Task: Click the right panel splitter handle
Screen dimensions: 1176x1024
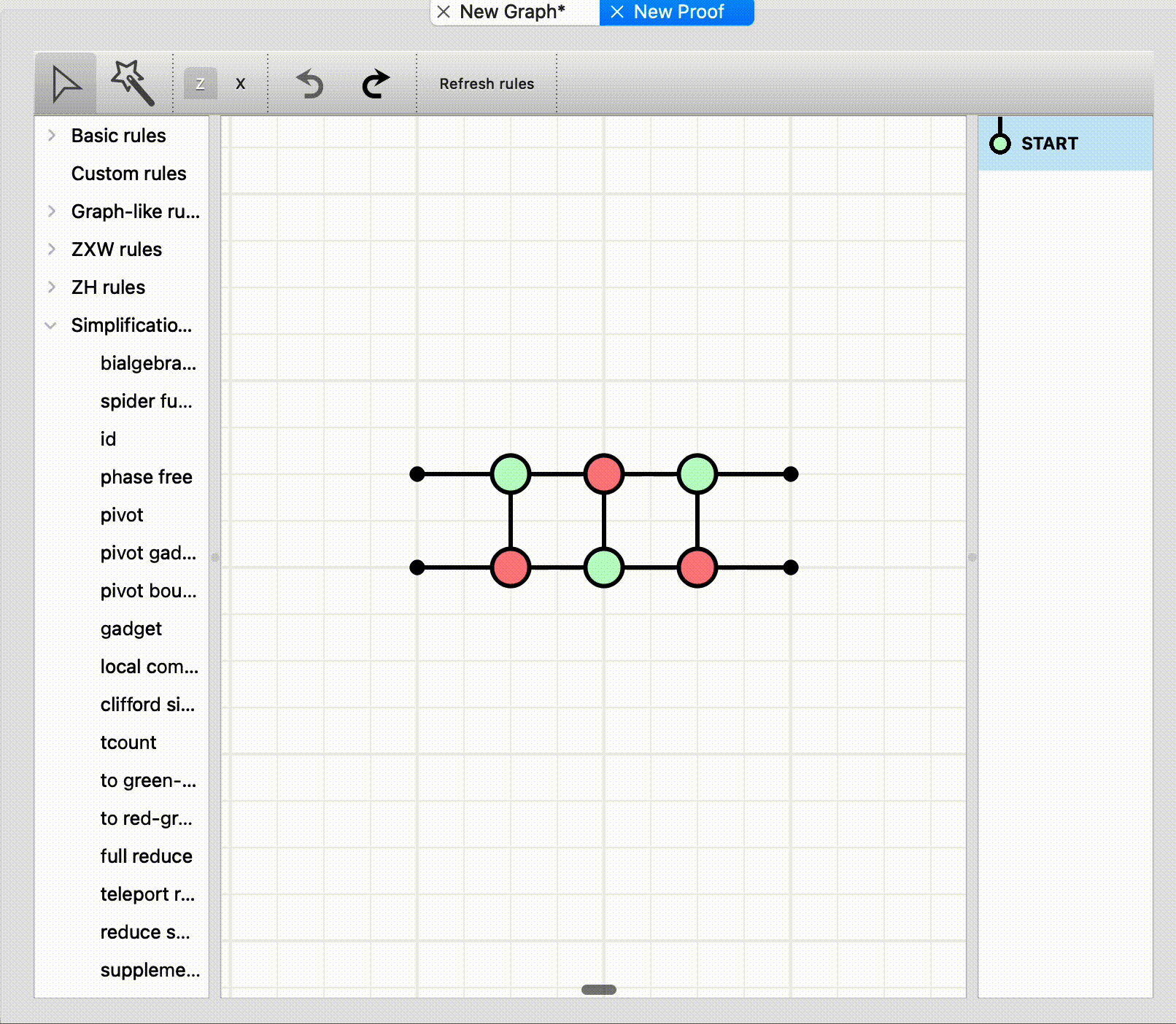Action: point(972,556)
